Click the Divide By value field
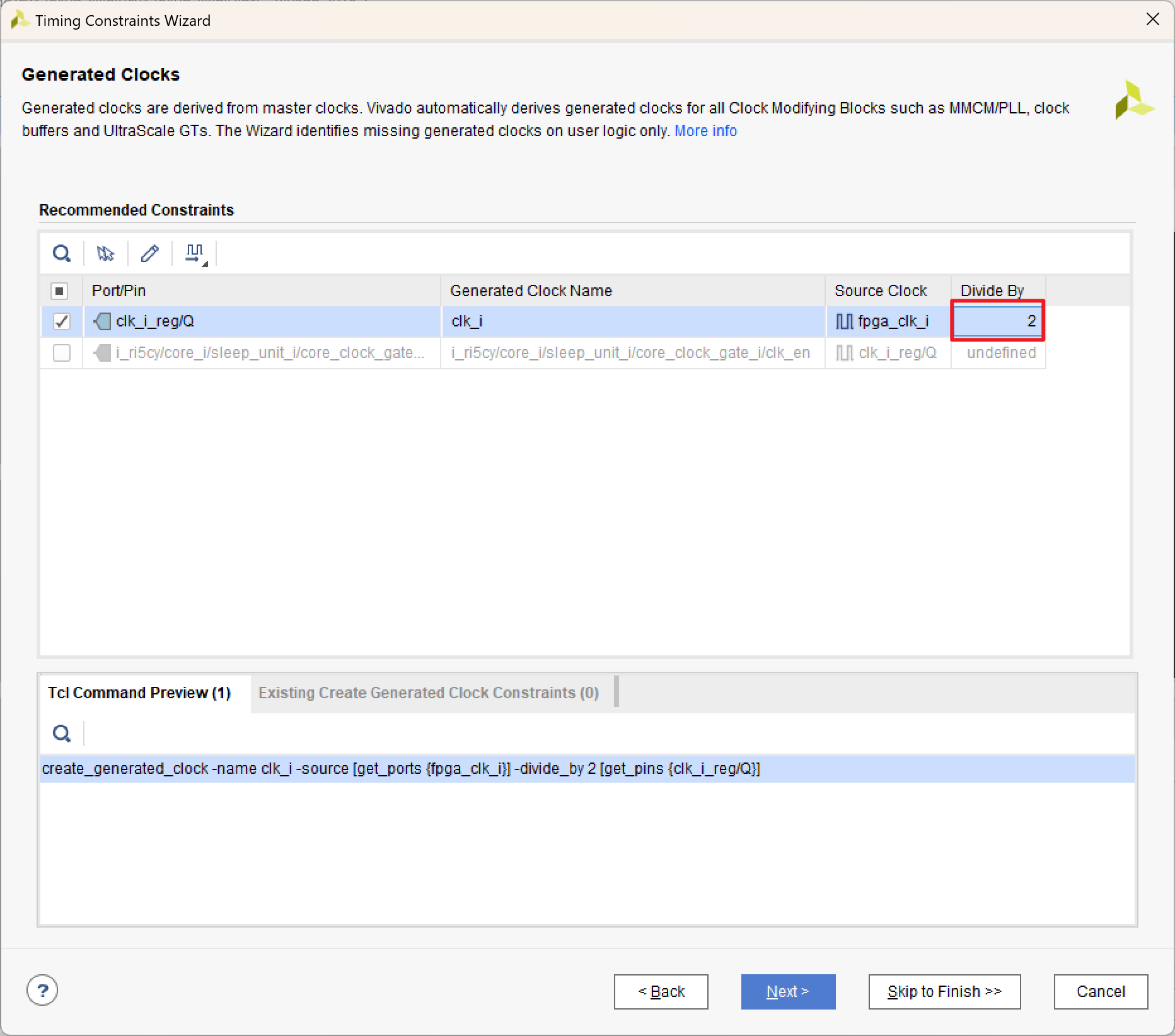Image resolution: width=1175 pixels, height=1036 pixels. (997, 321)
